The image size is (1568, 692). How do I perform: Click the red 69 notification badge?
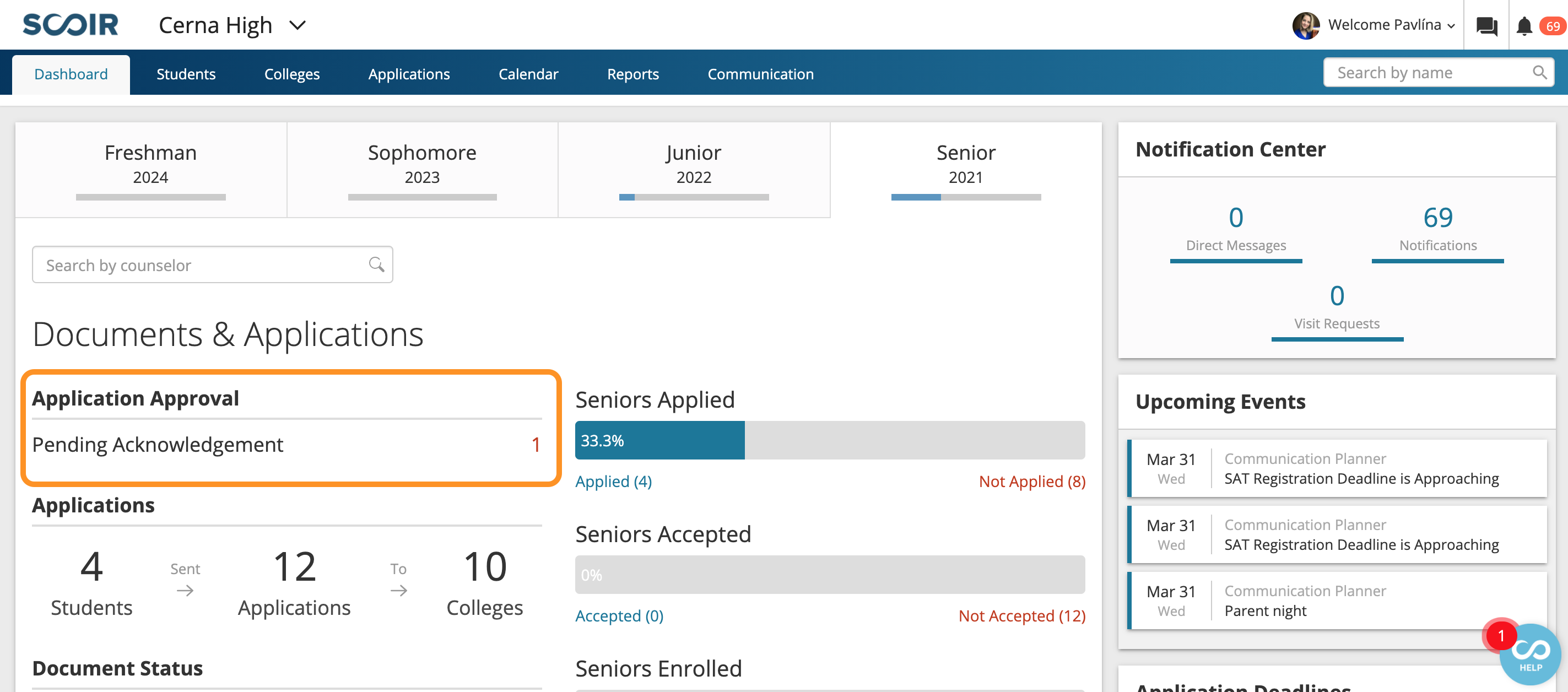pyautogui.click(x=1553, y=26)
